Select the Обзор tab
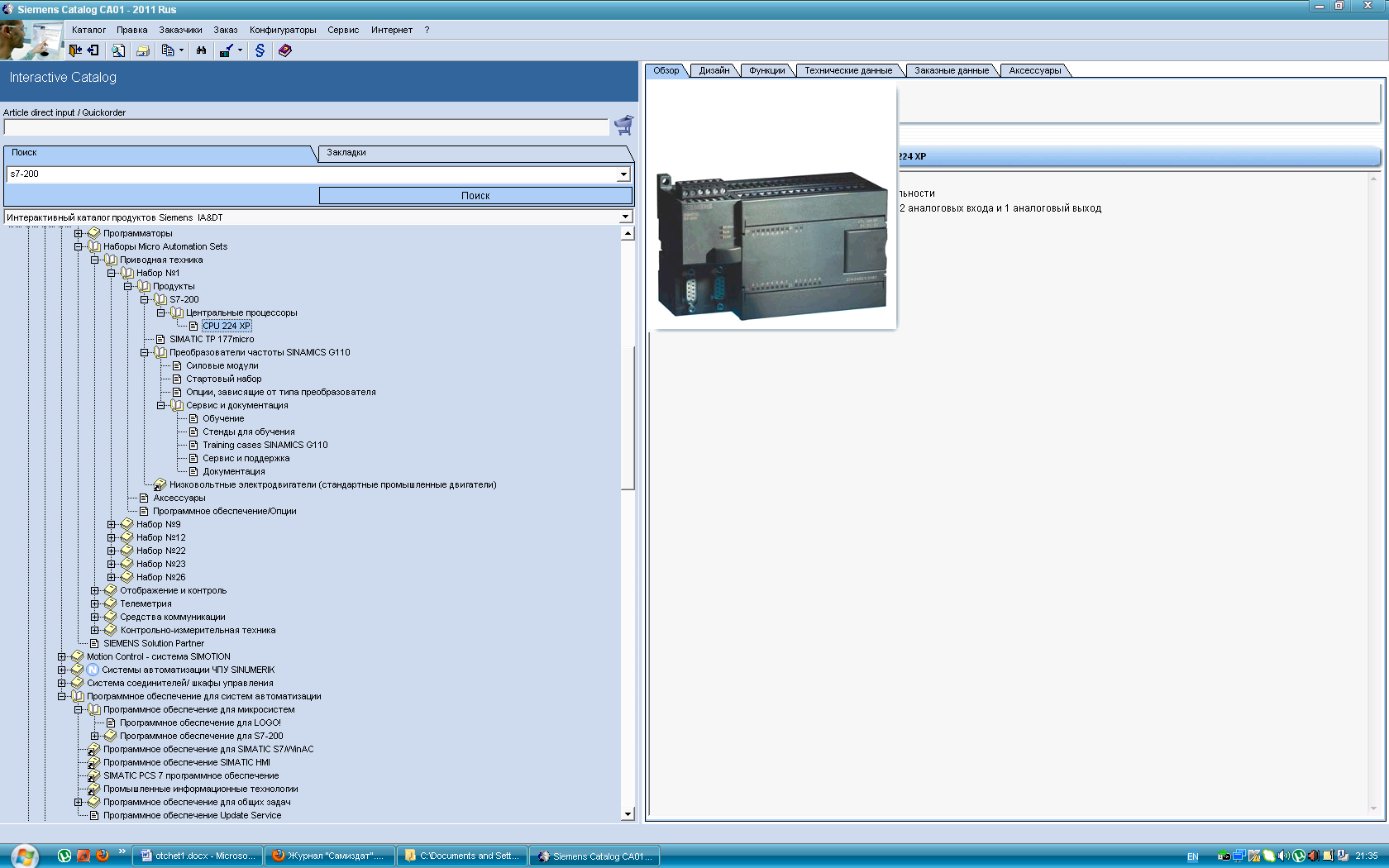The height and width of the screenshot is (868, 1389). pos(666,70)
